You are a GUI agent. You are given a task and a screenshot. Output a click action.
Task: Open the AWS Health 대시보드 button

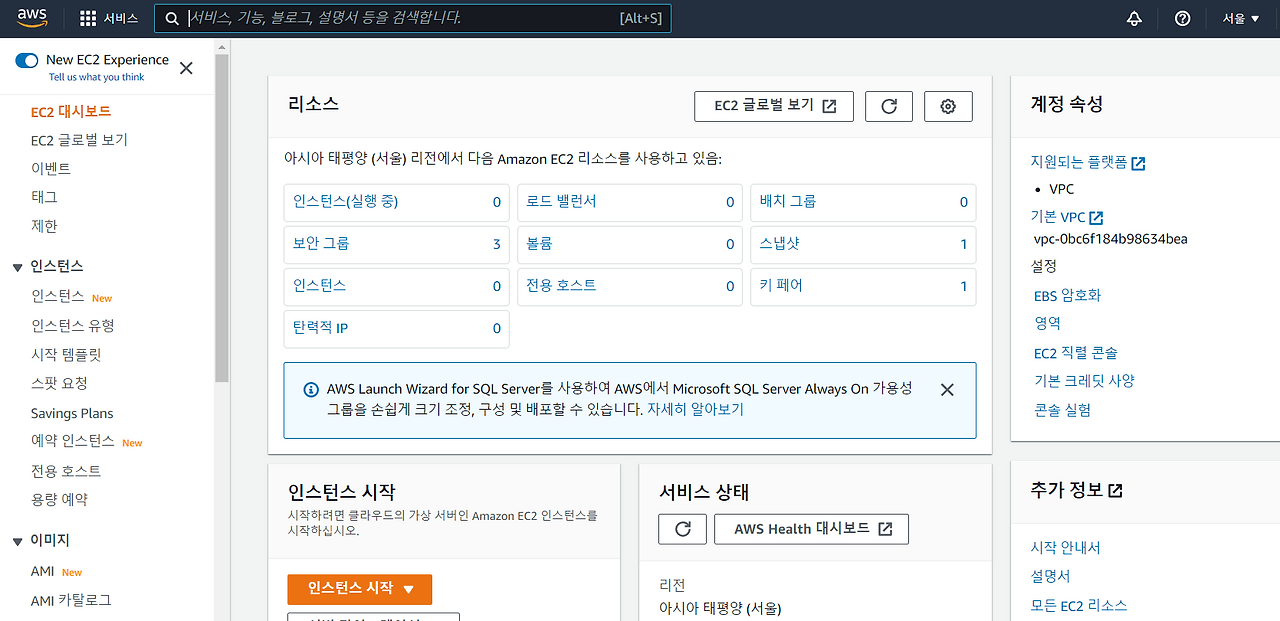[811, 529]
